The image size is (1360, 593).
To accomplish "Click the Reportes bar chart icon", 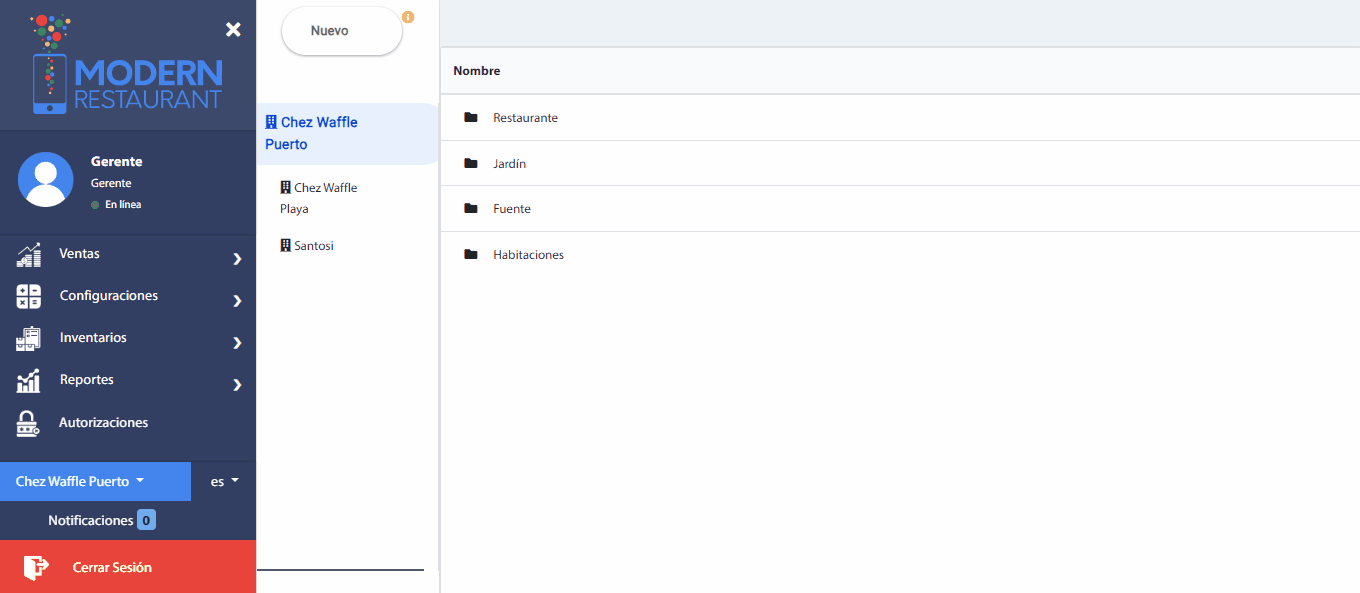I will [x=29, y=381].
